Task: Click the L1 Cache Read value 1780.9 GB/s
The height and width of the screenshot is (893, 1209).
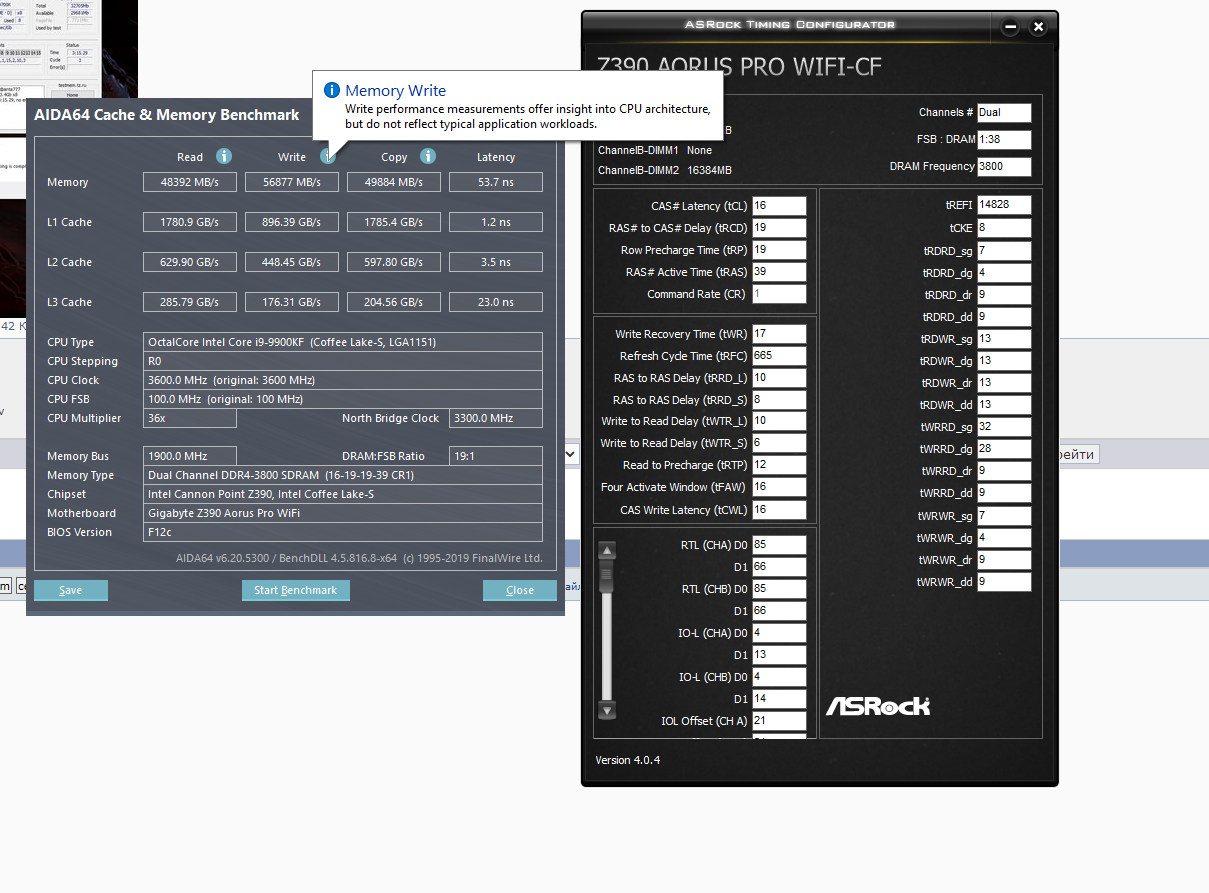Action: click(x=190, y=222)
